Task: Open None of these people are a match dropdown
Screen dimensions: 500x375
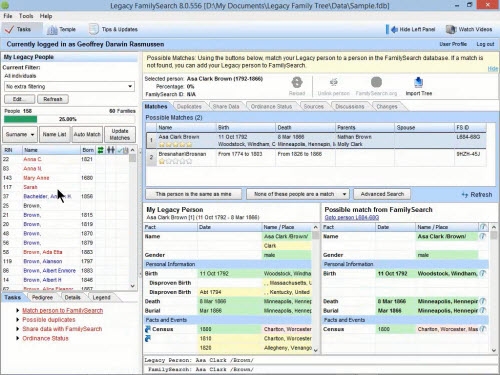Action: [x=298, y=194]
